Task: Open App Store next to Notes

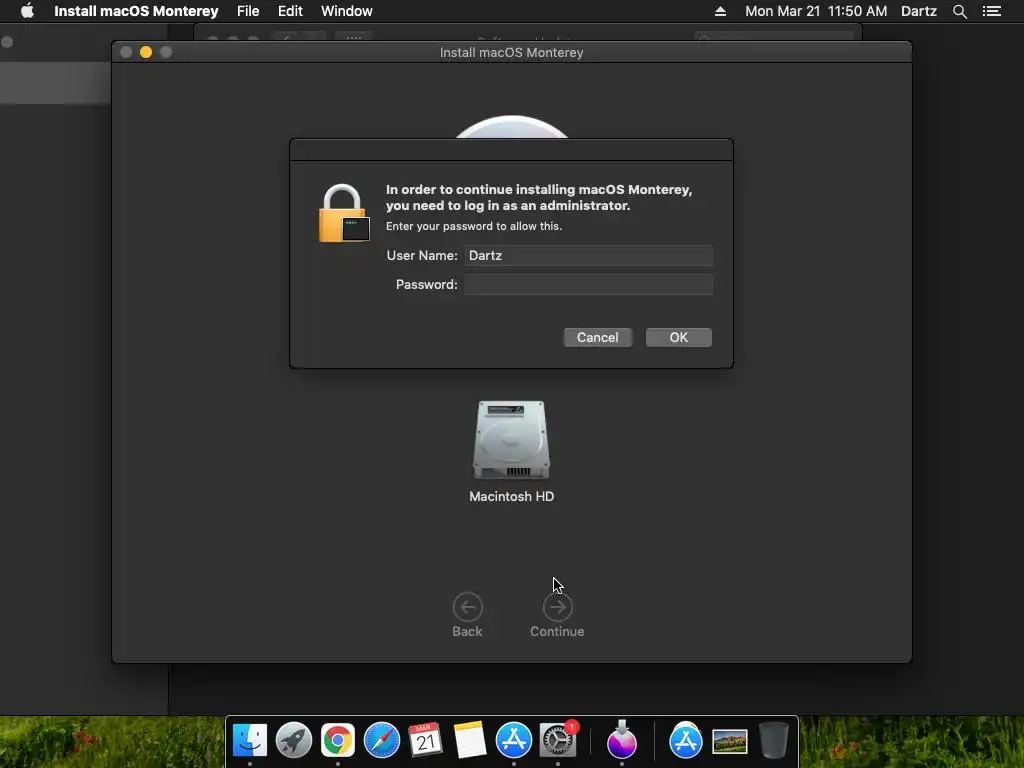Action: coord(513,741)
